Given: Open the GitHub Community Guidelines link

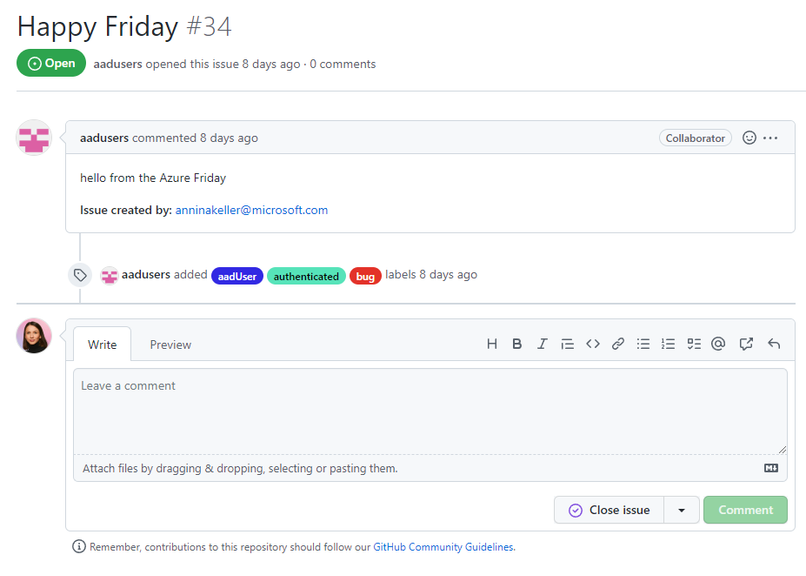Looking at the screenshot, I should (443, 547).
